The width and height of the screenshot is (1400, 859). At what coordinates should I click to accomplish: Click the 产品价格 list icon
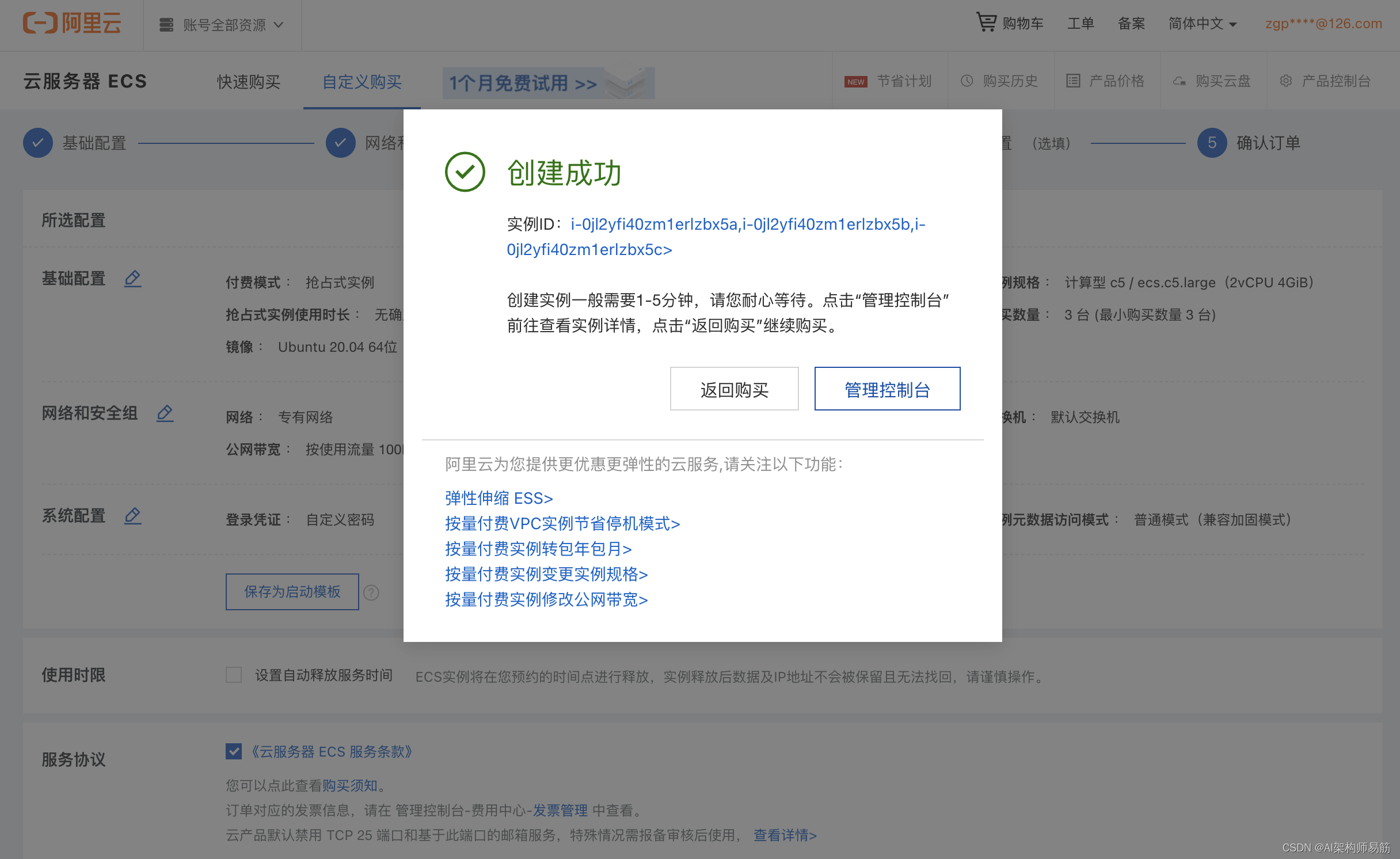coord(1073,81)
